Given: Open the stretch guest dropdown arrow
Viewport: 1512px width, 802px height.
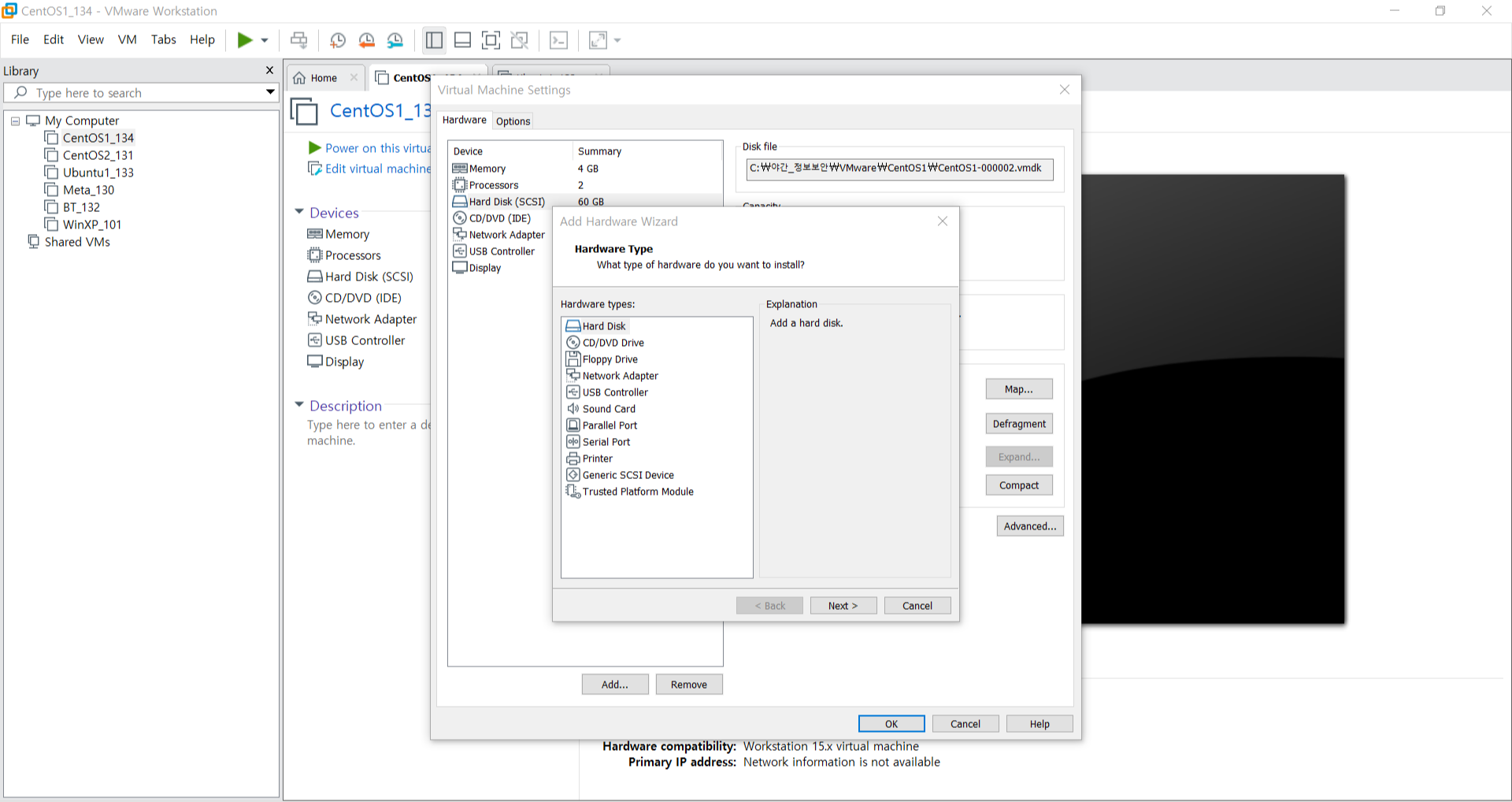Looking at the screenshot, I should click(617, 40).
